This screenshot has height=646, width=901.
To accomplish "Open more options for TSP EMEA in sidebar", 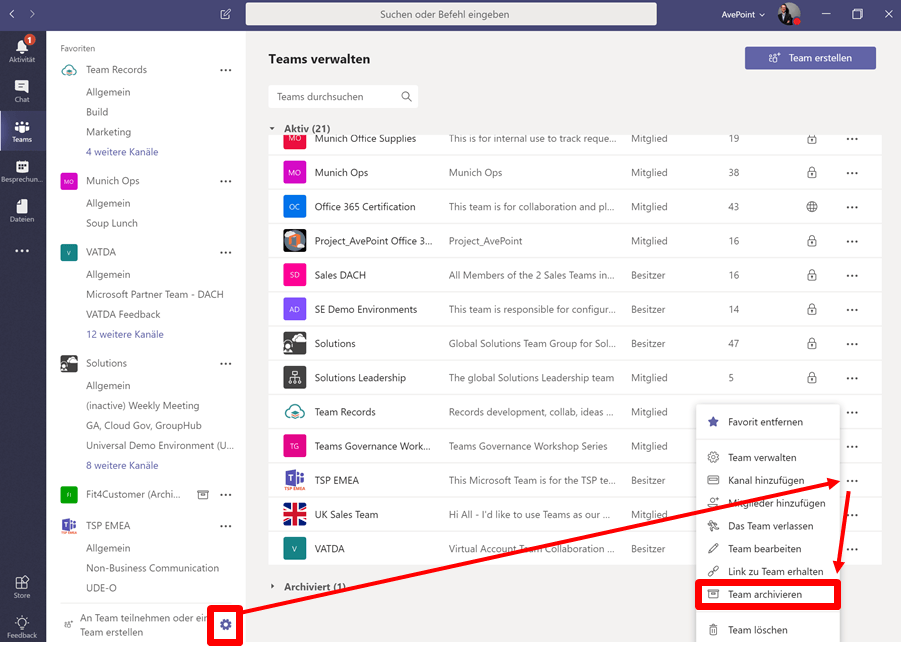I will pos(226,526).
